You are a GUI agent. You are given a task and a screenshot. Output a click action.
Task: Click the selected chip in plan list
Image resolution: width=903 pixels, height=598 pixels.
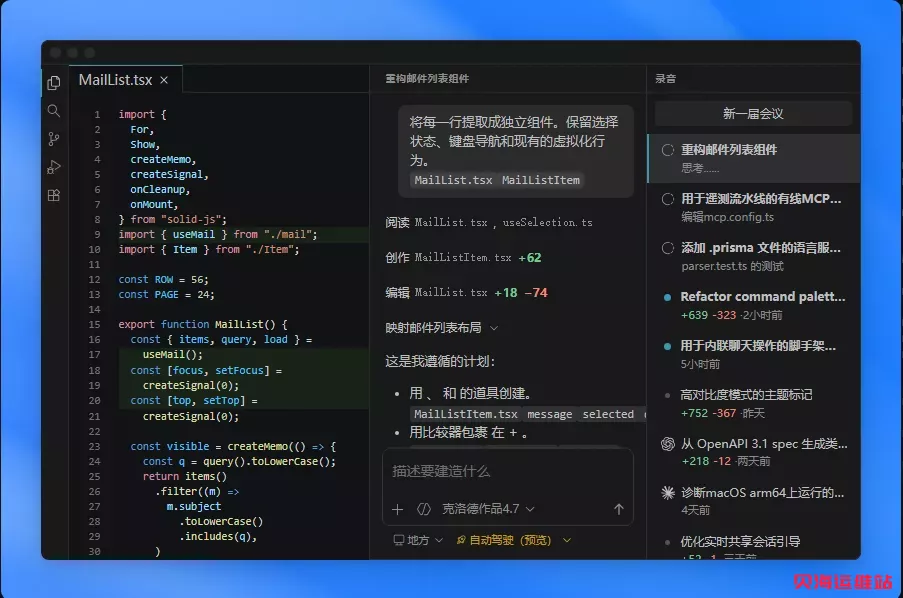pyautogui.click(x=608, y=414)
